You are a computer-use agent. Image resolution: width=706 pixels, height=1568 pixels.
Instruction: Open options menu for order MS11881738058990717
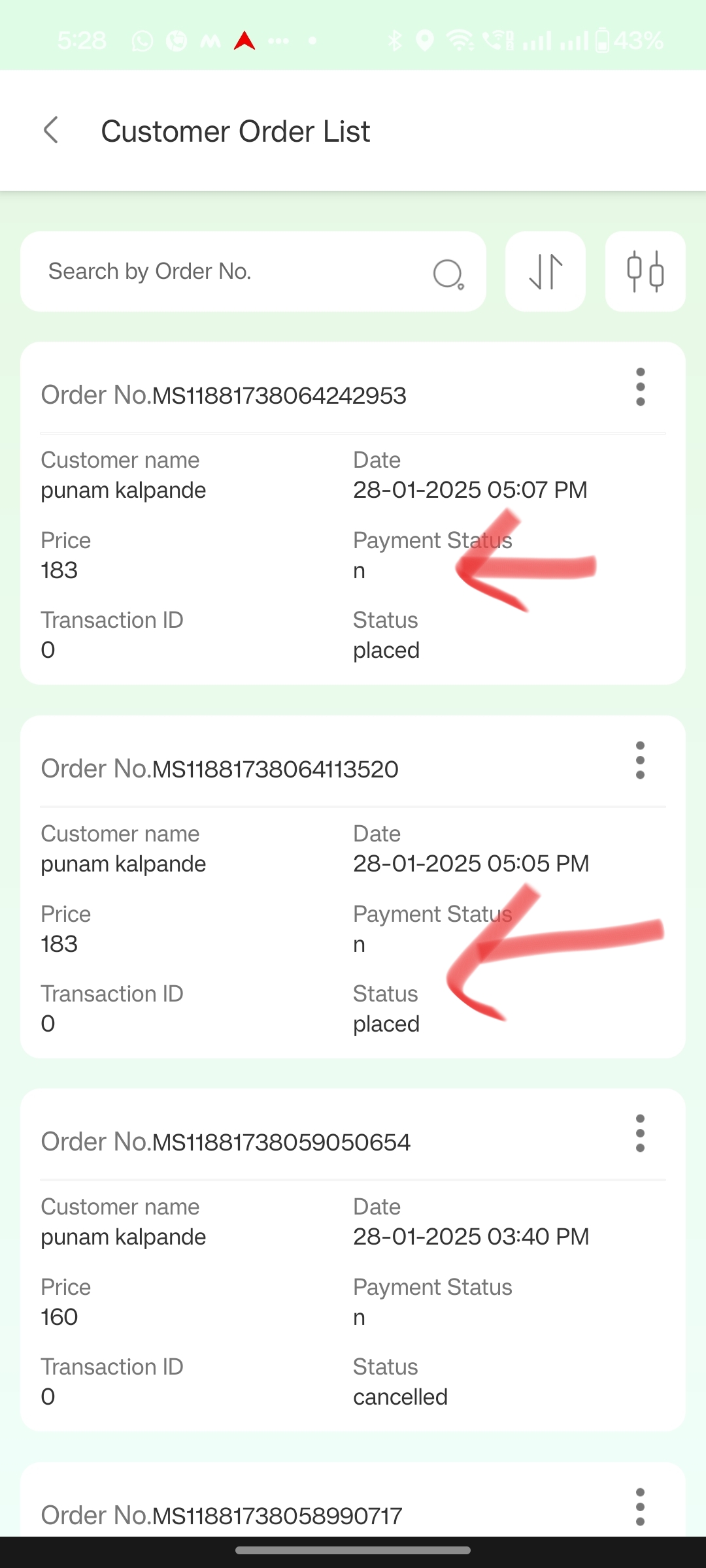pyautogui.click(x=641, y=1507)
